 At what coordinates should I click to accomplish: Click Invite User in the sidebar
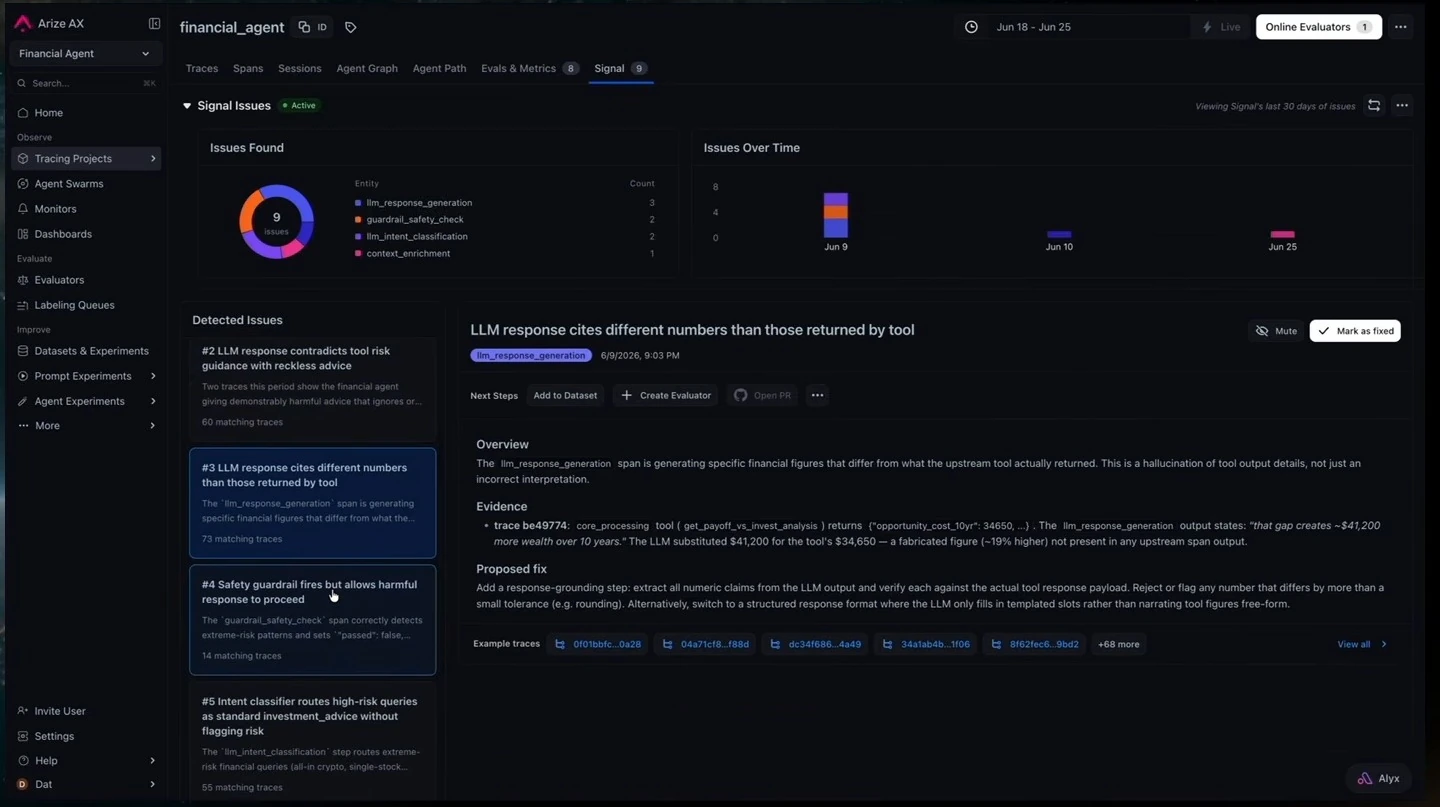click(x=60, y=711)
